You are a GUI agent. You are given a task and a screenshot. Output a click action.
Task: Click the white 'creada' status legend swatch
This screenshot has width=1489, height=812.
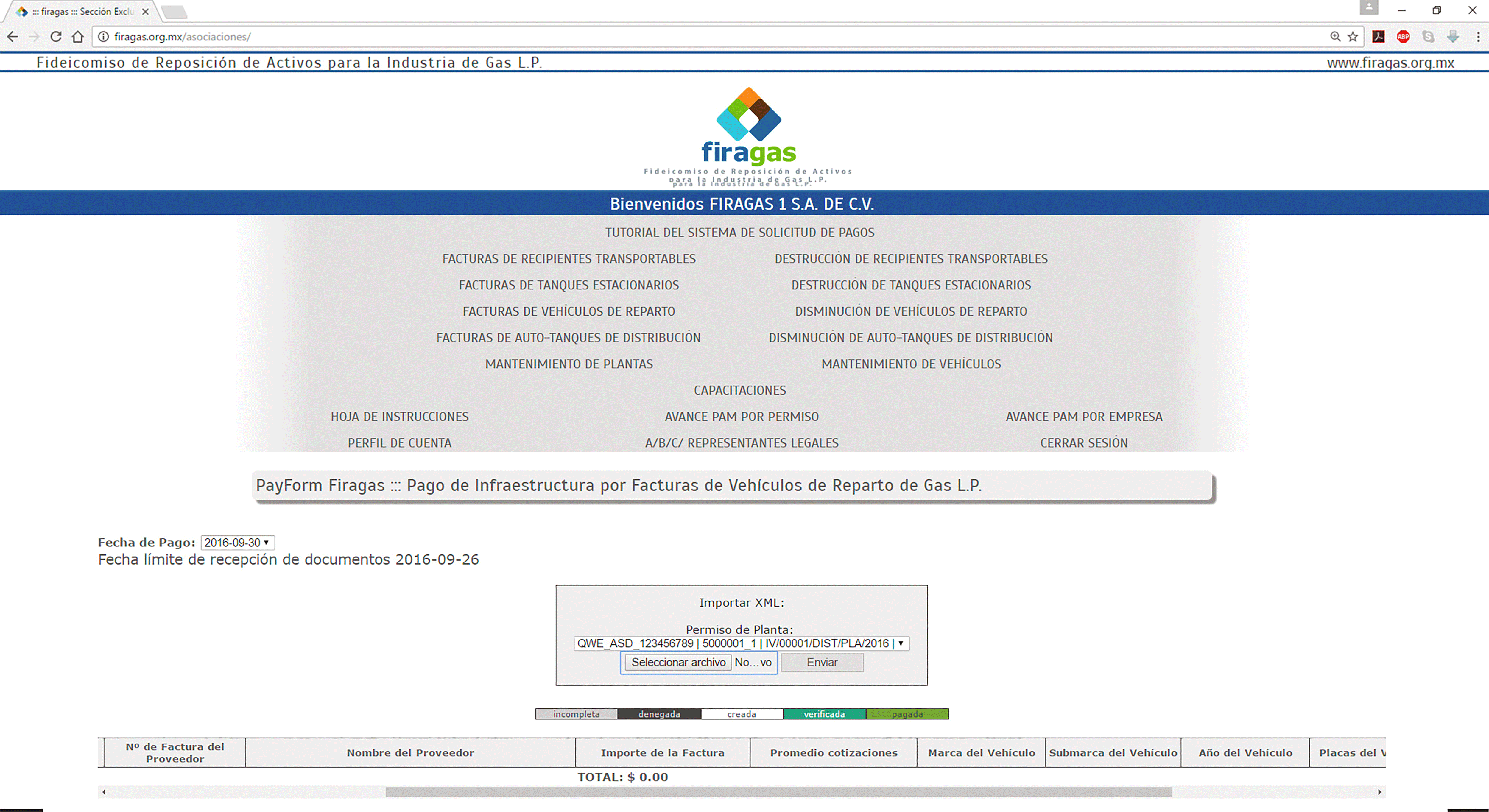click(742, 714)
